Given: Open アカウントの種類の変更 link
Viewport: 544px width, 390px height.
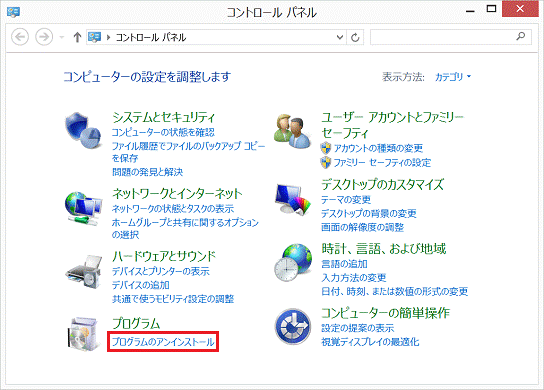Looking at the screenshot, I should [378, 148].
